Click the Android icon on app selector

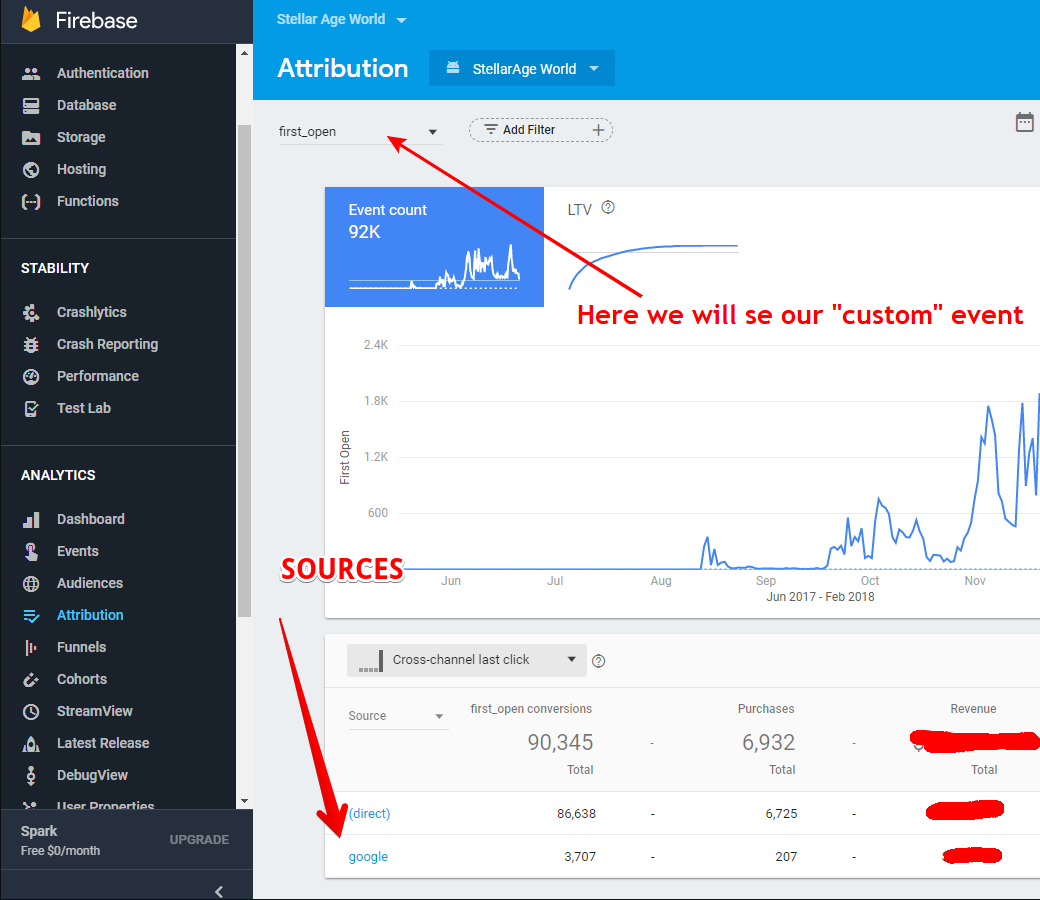click(453, 68)
